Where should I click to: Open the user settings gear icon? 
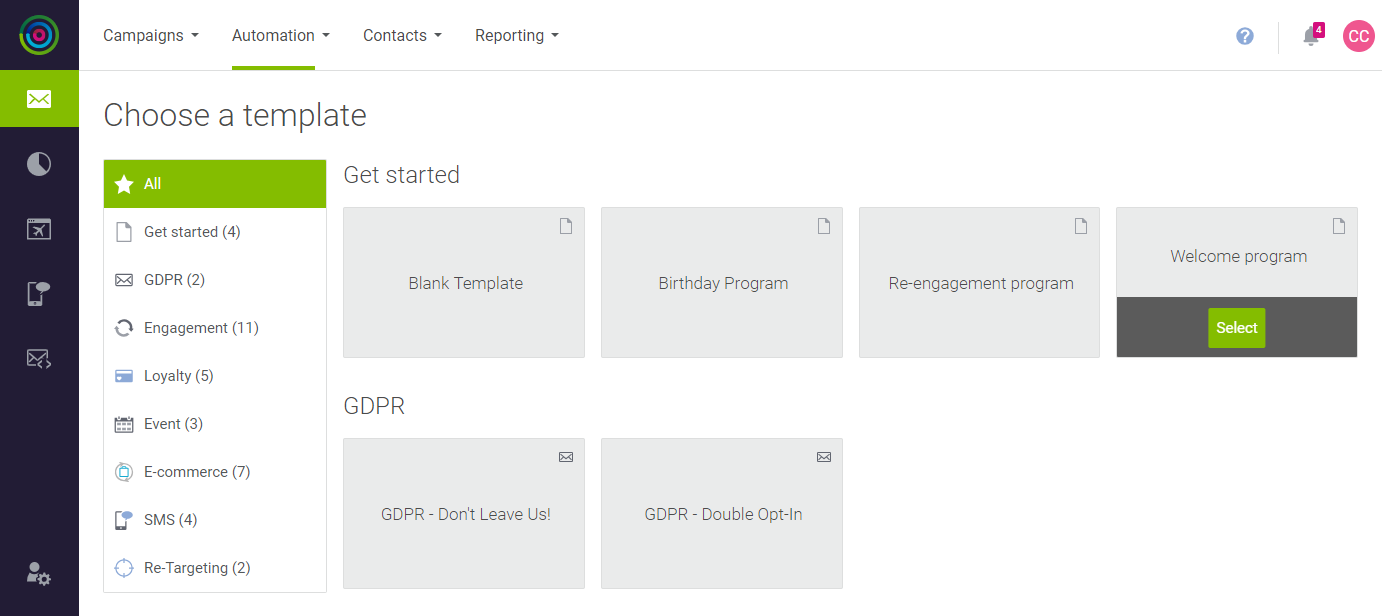[39, 574]
